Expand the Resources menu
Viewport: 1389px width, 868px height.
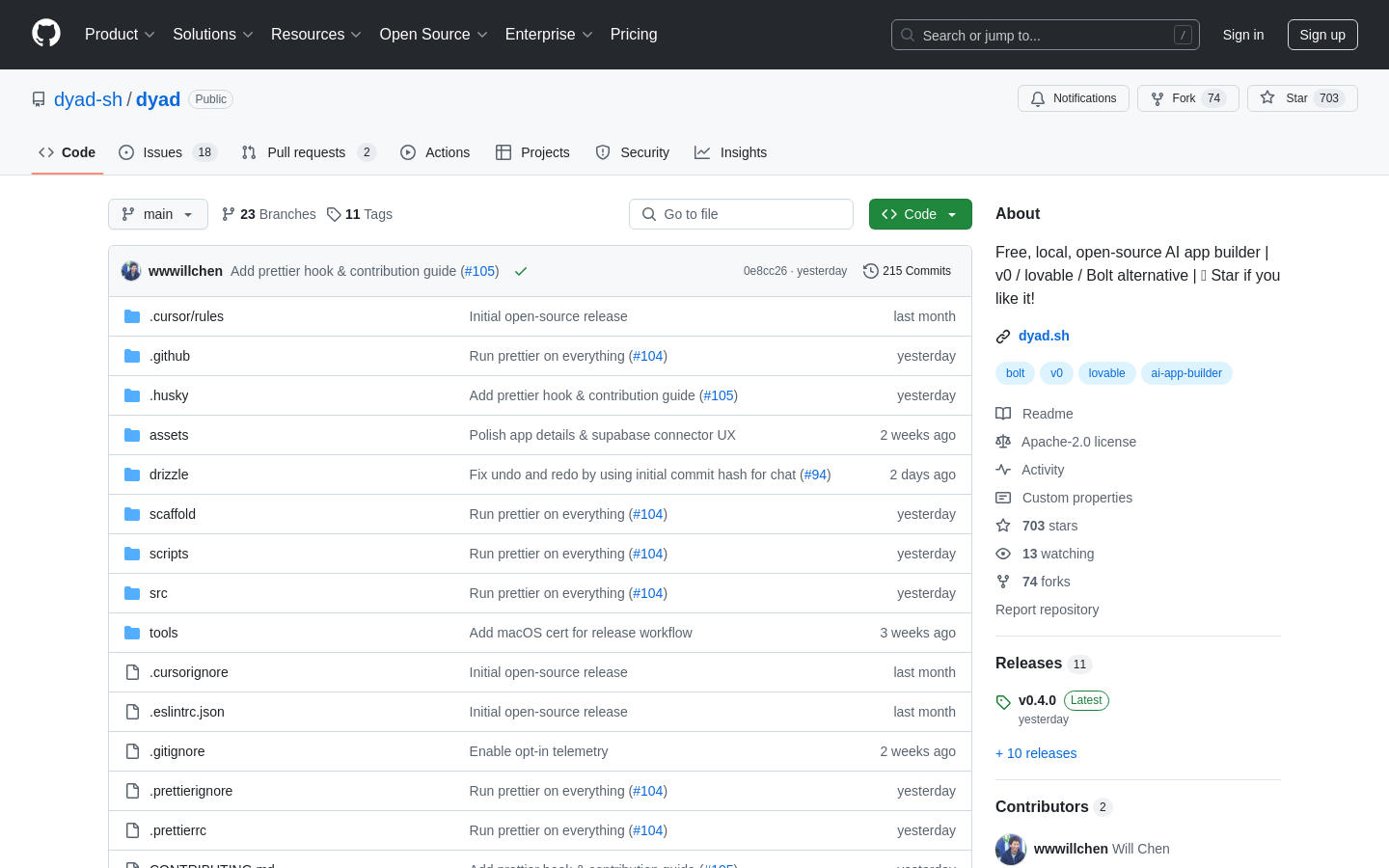coord(316,35)
